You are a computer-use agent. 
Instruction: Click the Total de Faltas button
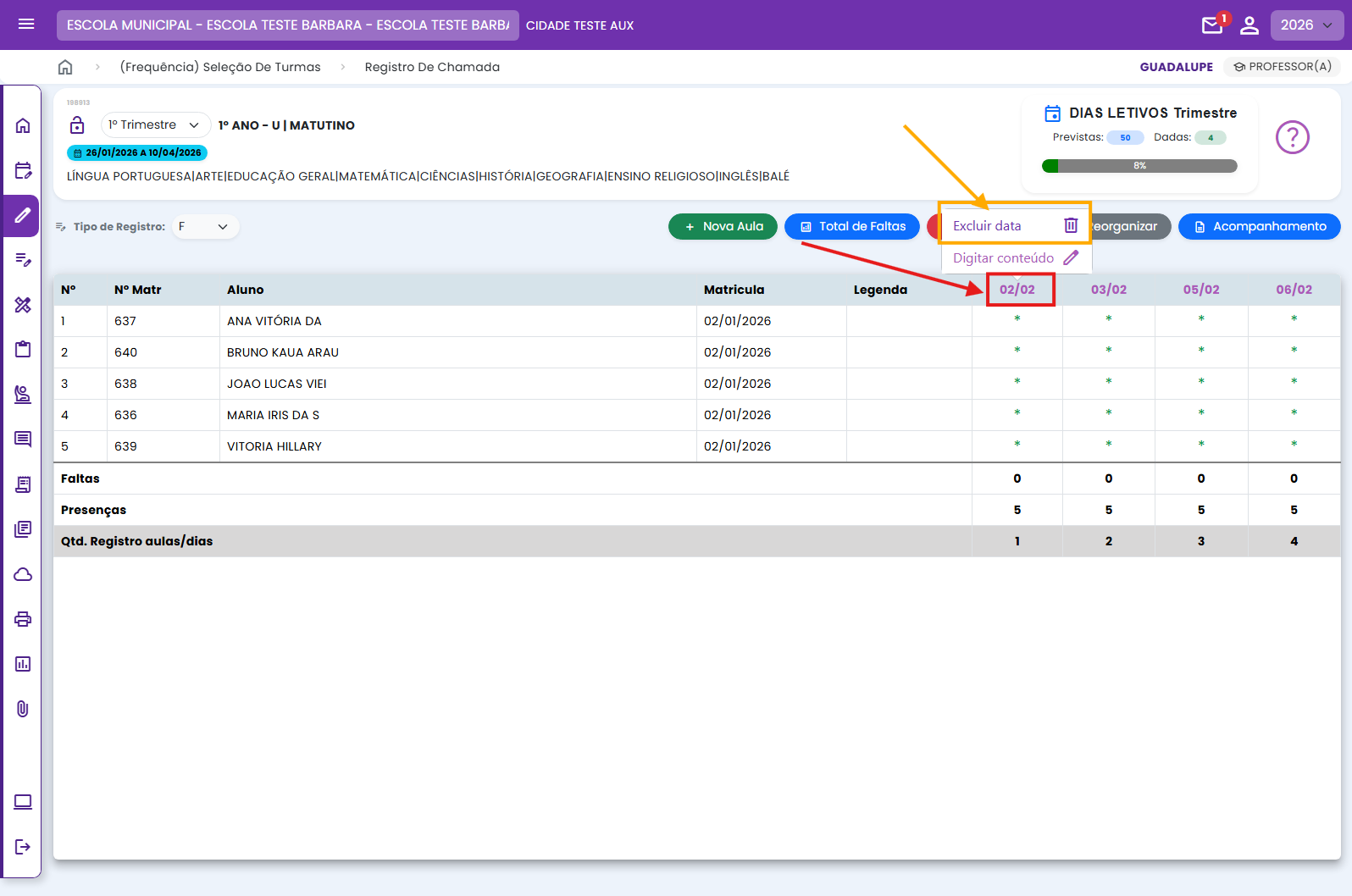pyautogui.click(x=852, y=227)
